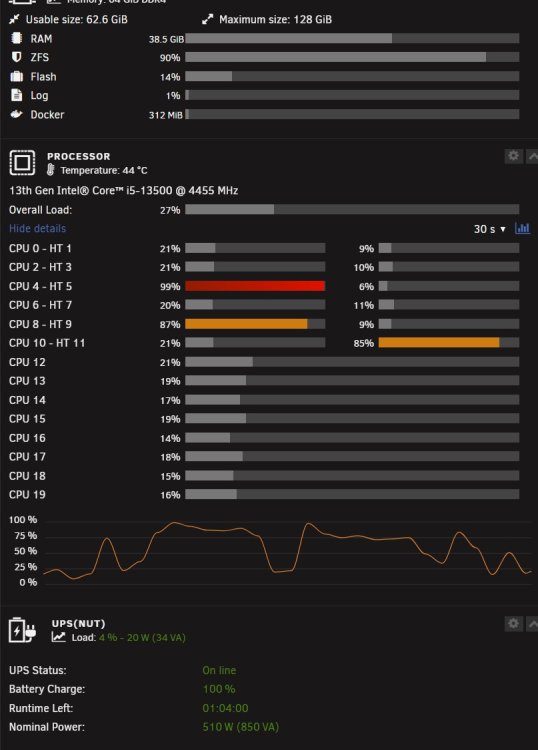Click the CPU load history graph
This screenshot has width=538, height=750.
pyautogui.click(x=287, y=551)
